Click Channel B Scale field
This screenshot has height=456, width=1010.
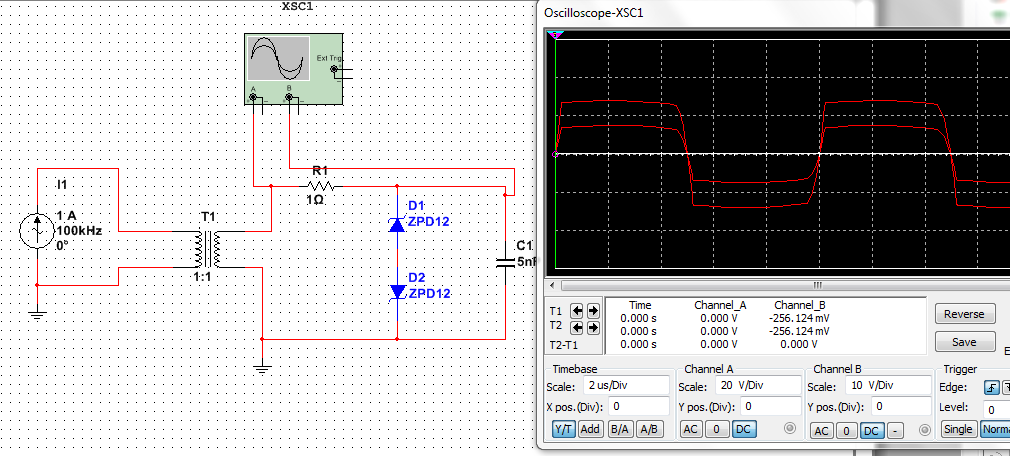tap(888, 386)
